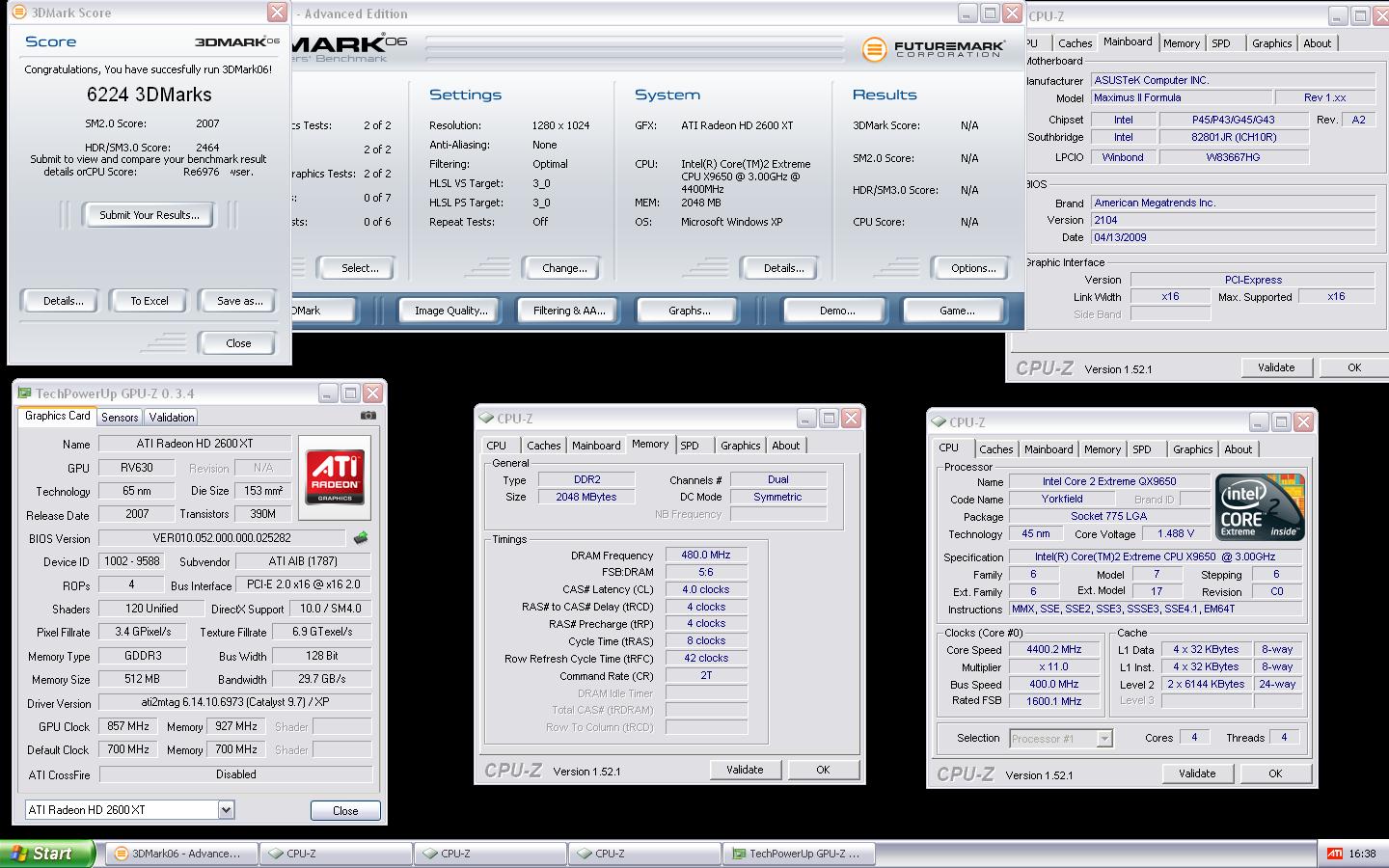Open About tab in CPU-Z processor window
The height and width of the screenshot is (868, 1389).
(x=1238, y=449)
